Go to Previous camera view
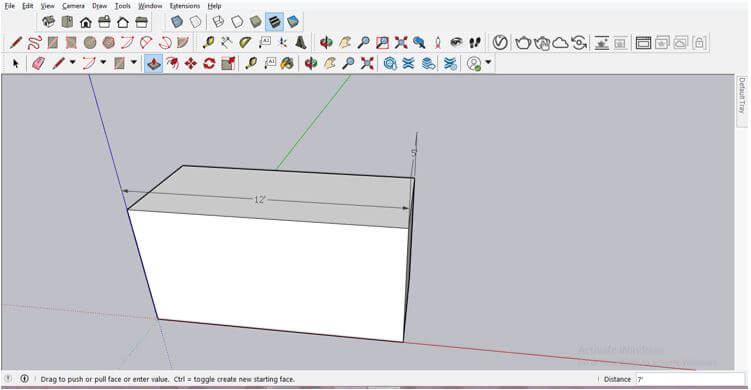 pos(420,43)
